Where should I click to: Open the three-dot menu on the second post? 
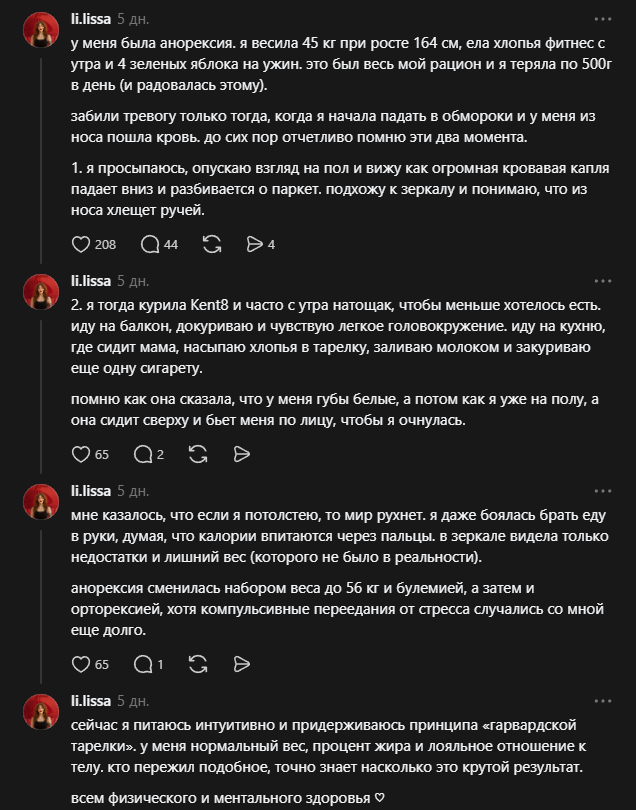click(603, 281)
